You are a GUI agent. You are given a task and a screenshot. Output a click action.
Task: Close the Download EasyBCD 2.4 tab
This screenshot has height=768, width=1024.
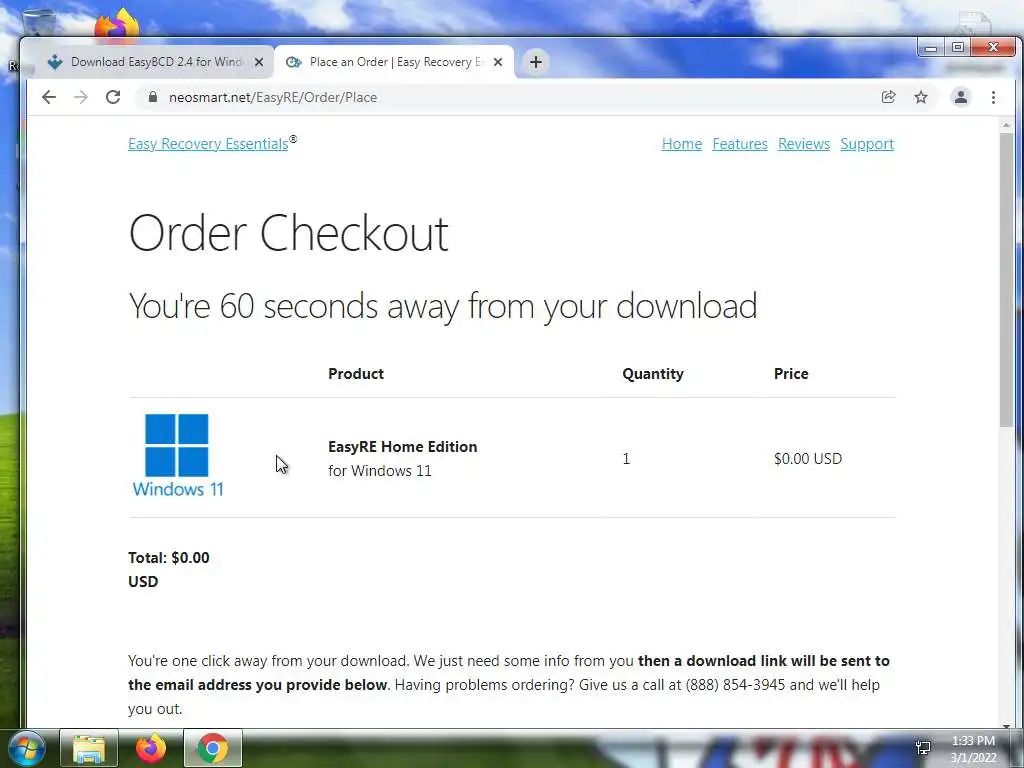(259, 62)
